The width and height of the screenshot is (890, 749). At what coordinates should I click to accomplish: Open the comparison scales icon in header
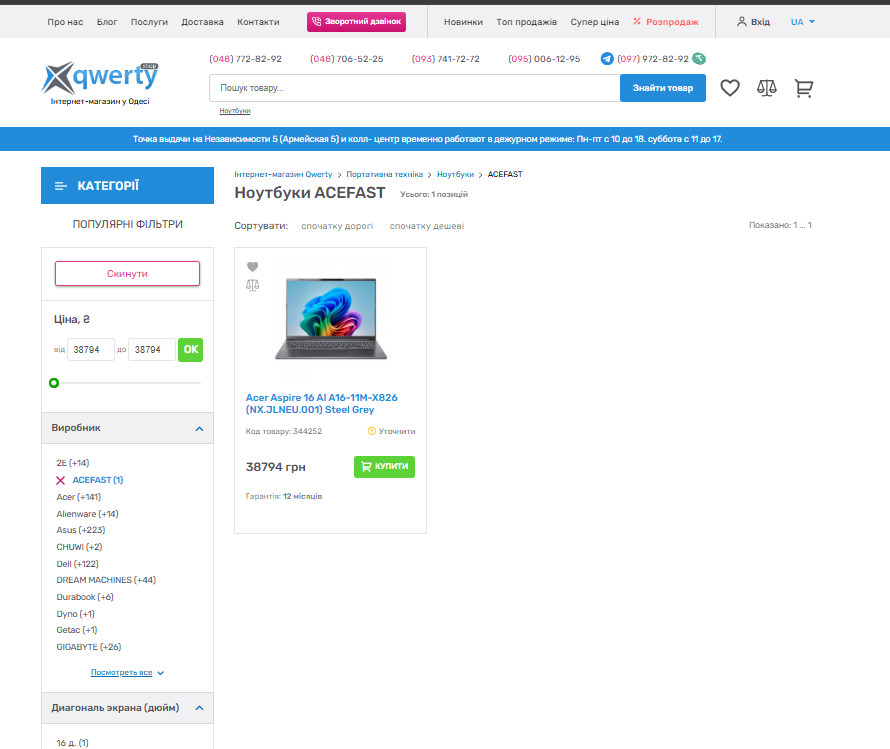[x=766, y=88]
